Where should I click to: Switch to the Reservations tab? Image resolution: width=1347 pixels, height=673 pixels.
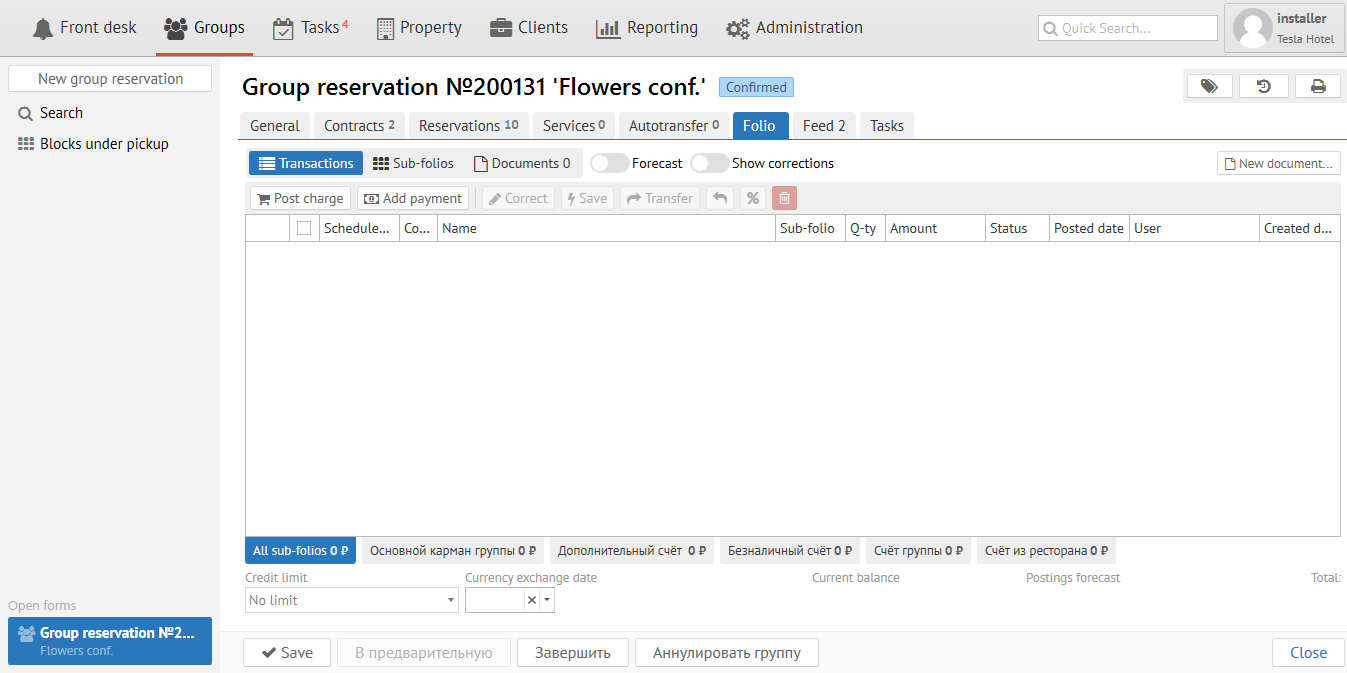pyautogui.click(x=468, y=125)
